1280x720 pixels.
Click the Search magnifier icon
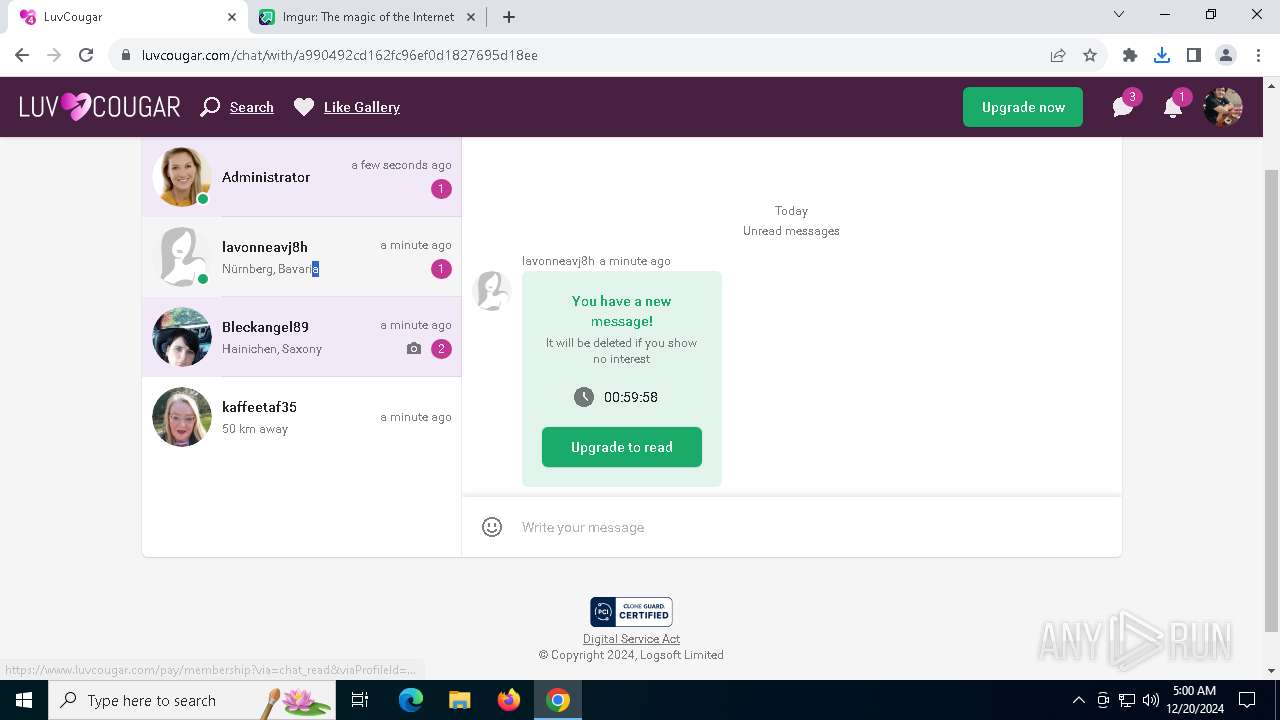[x=210, y=107]
